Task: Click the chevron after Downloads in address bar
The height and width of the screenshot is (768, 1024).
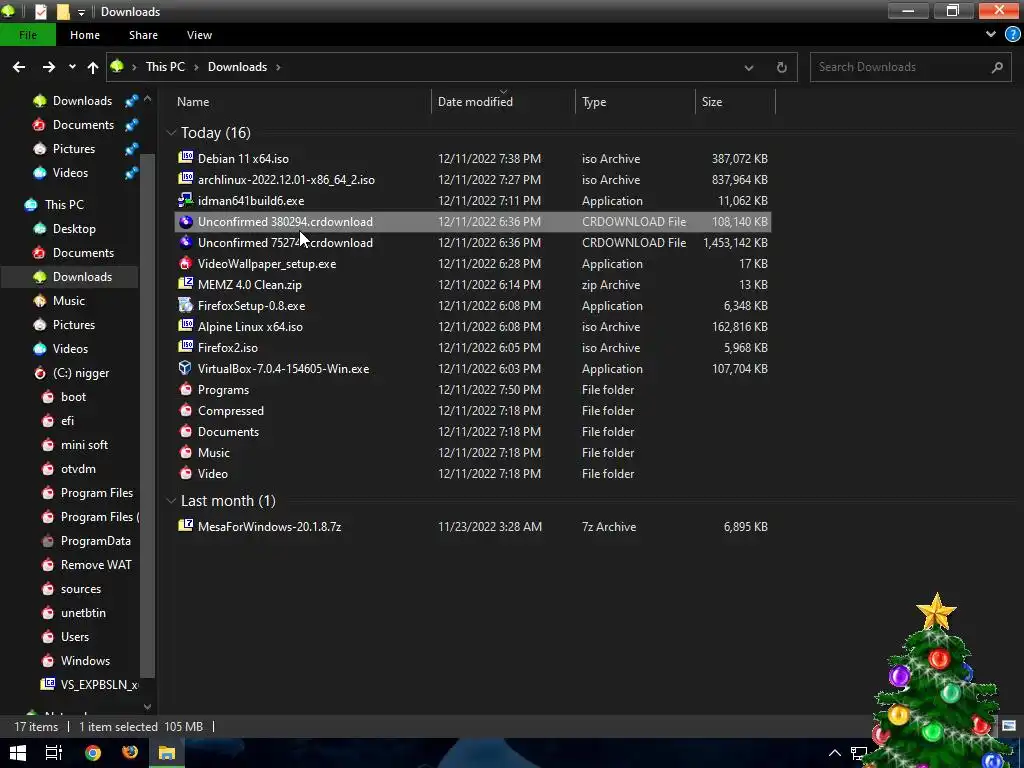Action: pos(278,67)
